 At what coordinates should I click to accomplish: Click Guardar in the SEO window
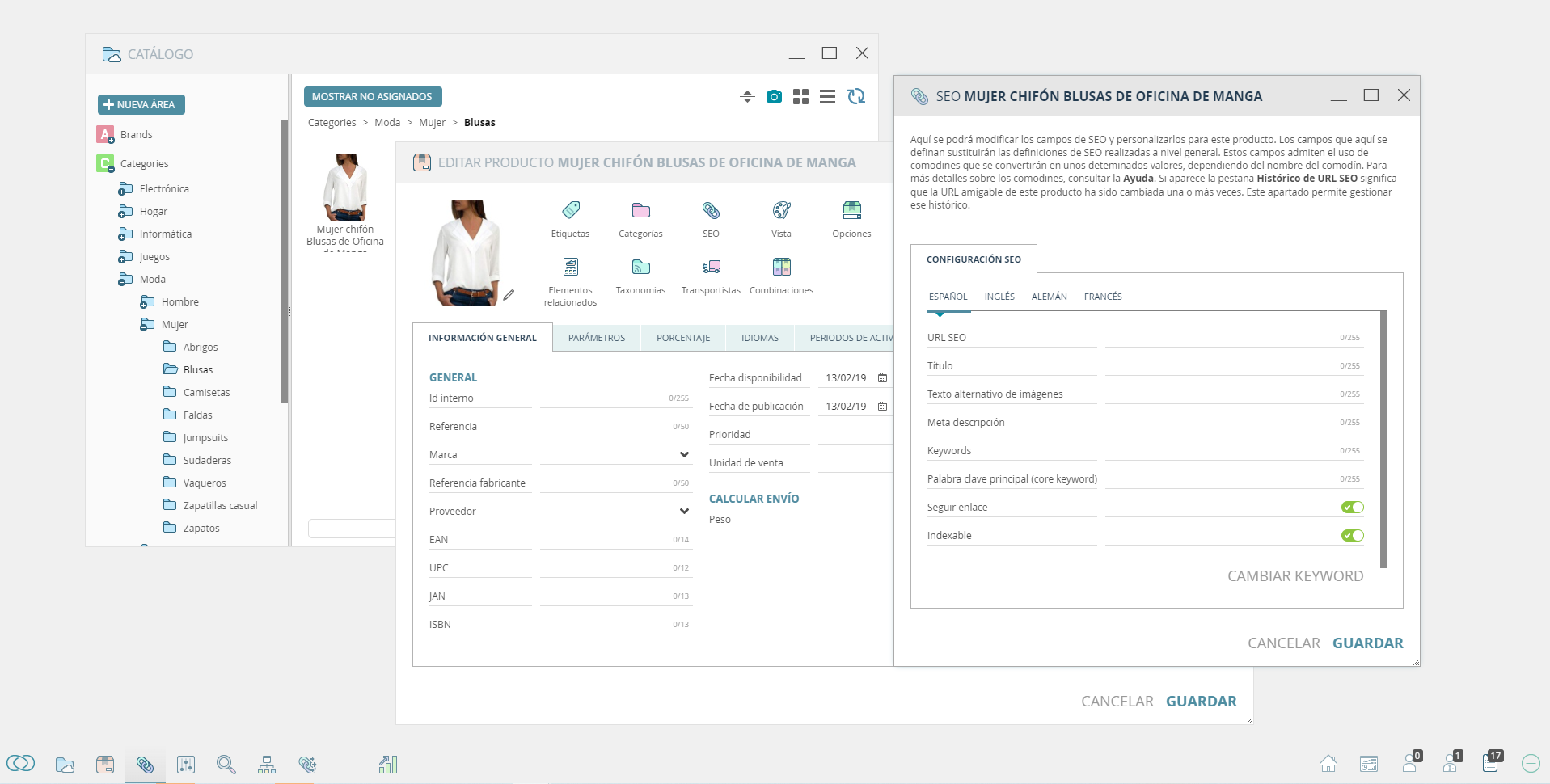coord(1367,643)
